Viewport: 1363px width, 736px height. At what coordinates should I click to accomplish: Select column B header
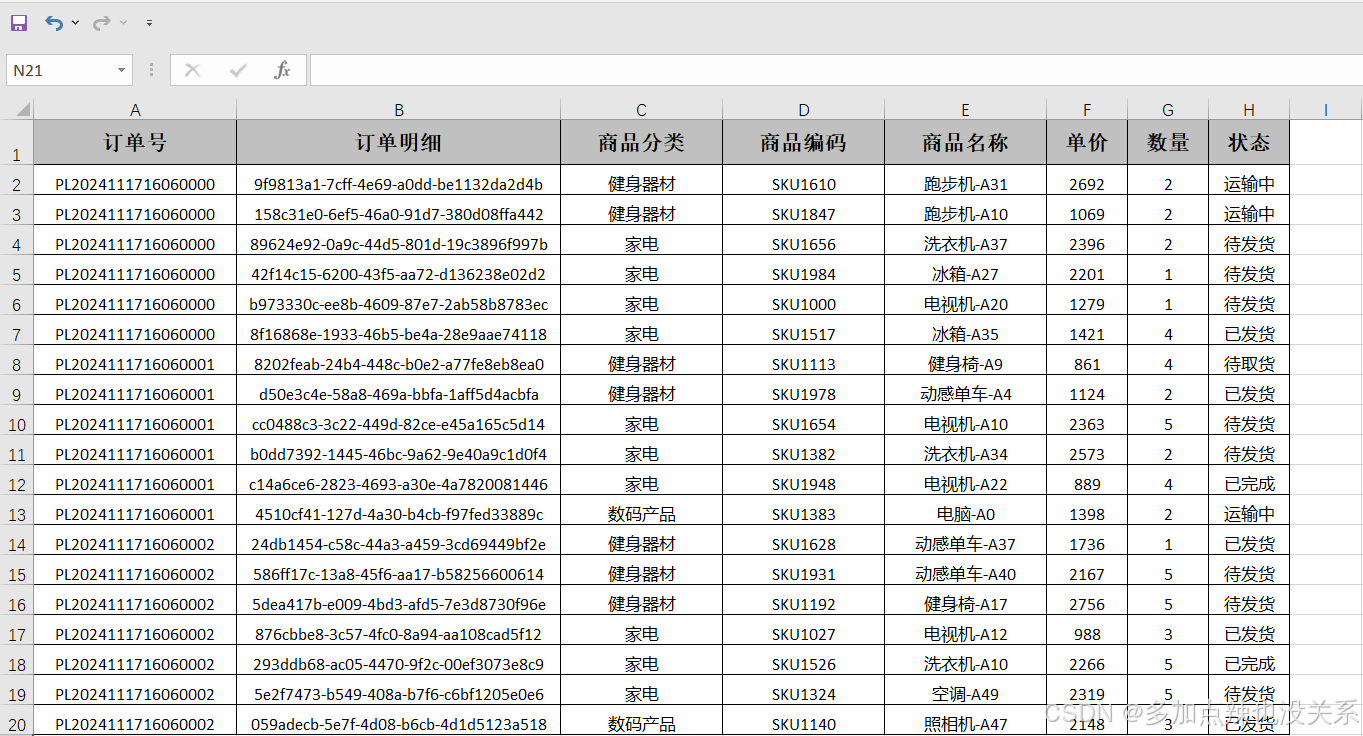click(x=398, y=110)
